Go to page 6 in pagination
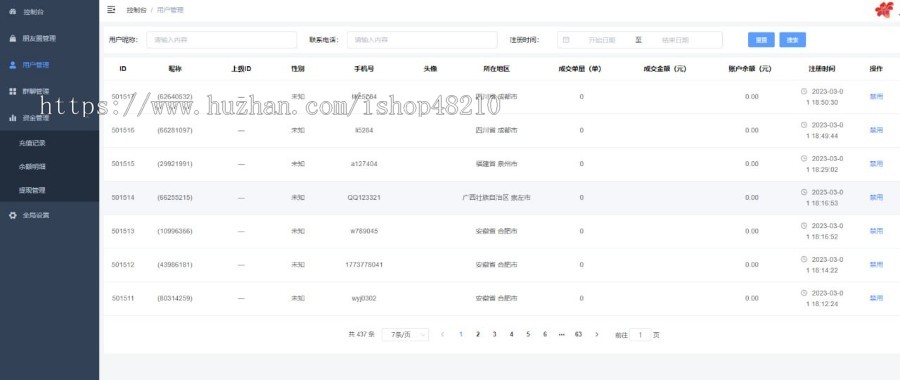Viewport: 900px width, 380px height. 545,334
